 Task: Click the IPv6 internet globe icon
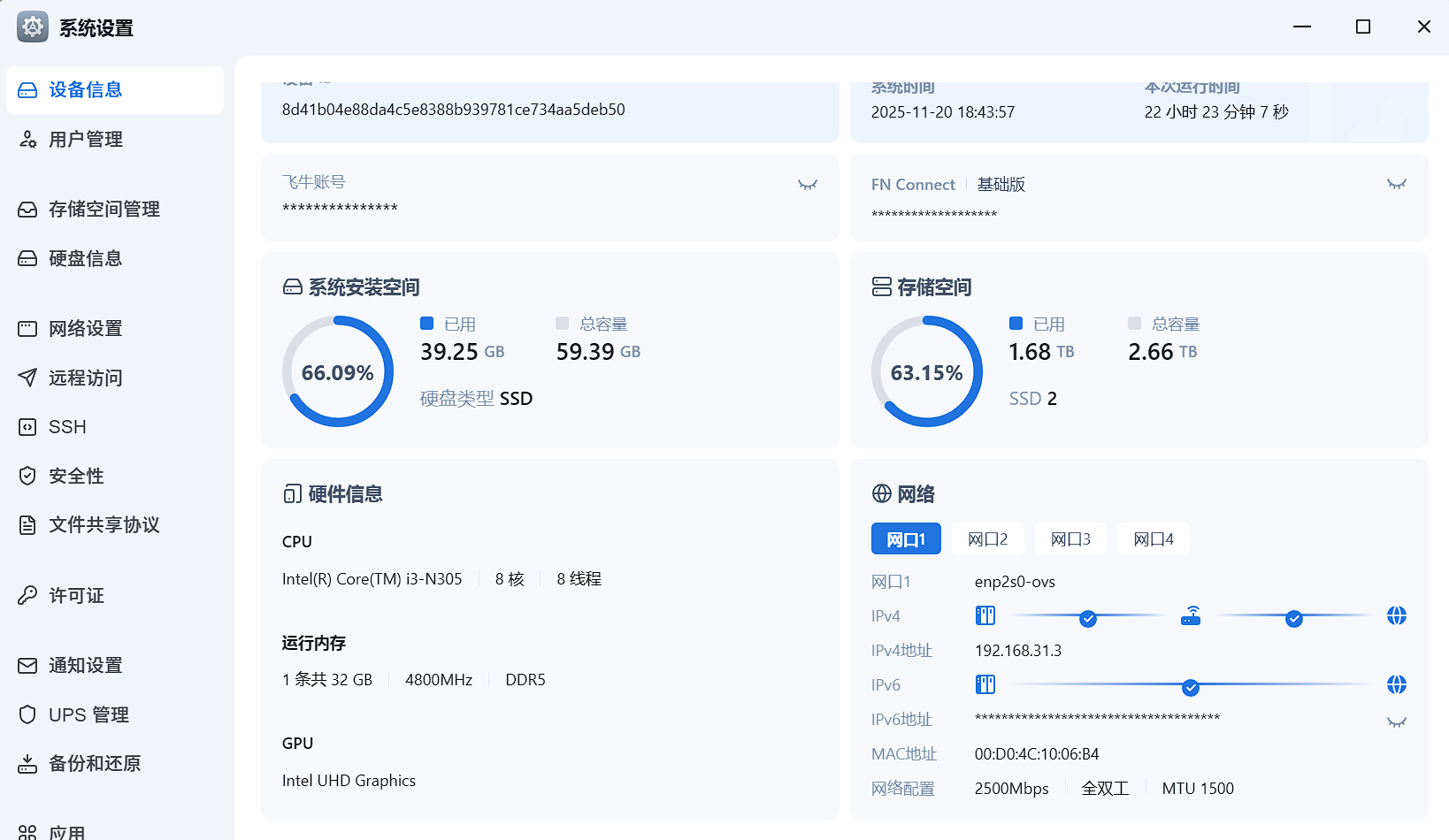coord(1397,684)
